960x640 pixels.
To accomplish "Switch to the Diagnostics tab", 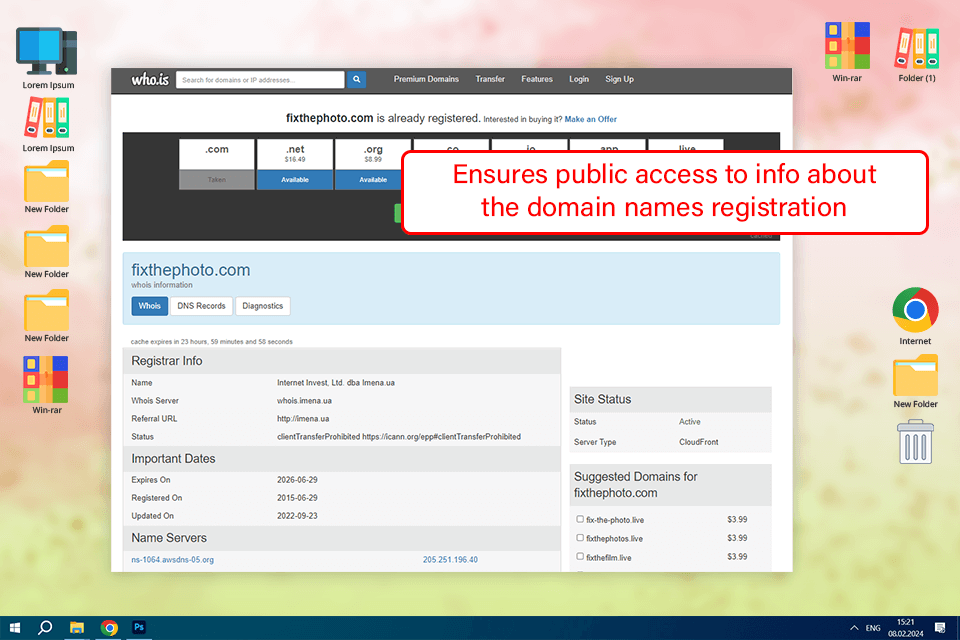I will pyautogui.click(x=263, y=306).
